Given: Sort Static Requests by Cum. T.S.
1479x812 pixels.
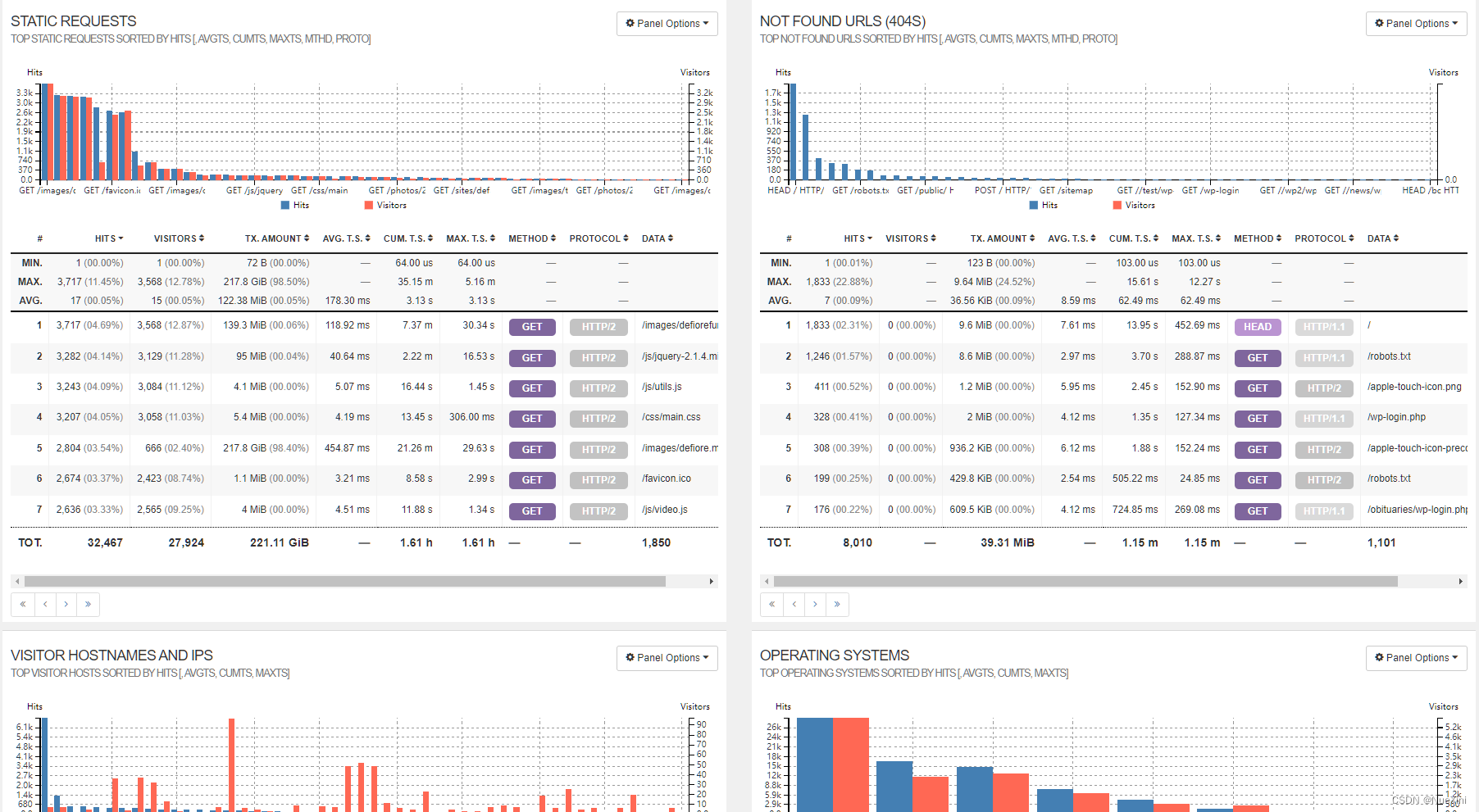Looking at the screenshot, I should click(408, 238).
